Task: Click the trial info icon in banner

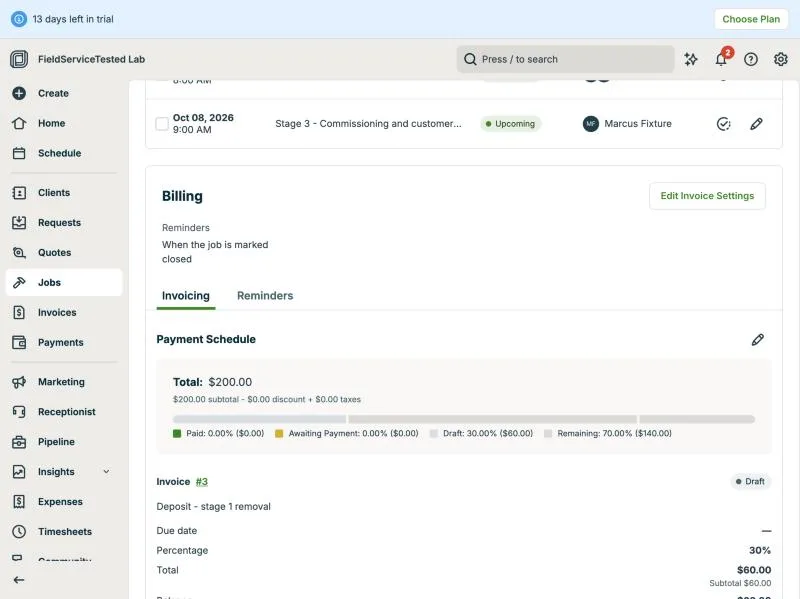Action: (19, 19)
